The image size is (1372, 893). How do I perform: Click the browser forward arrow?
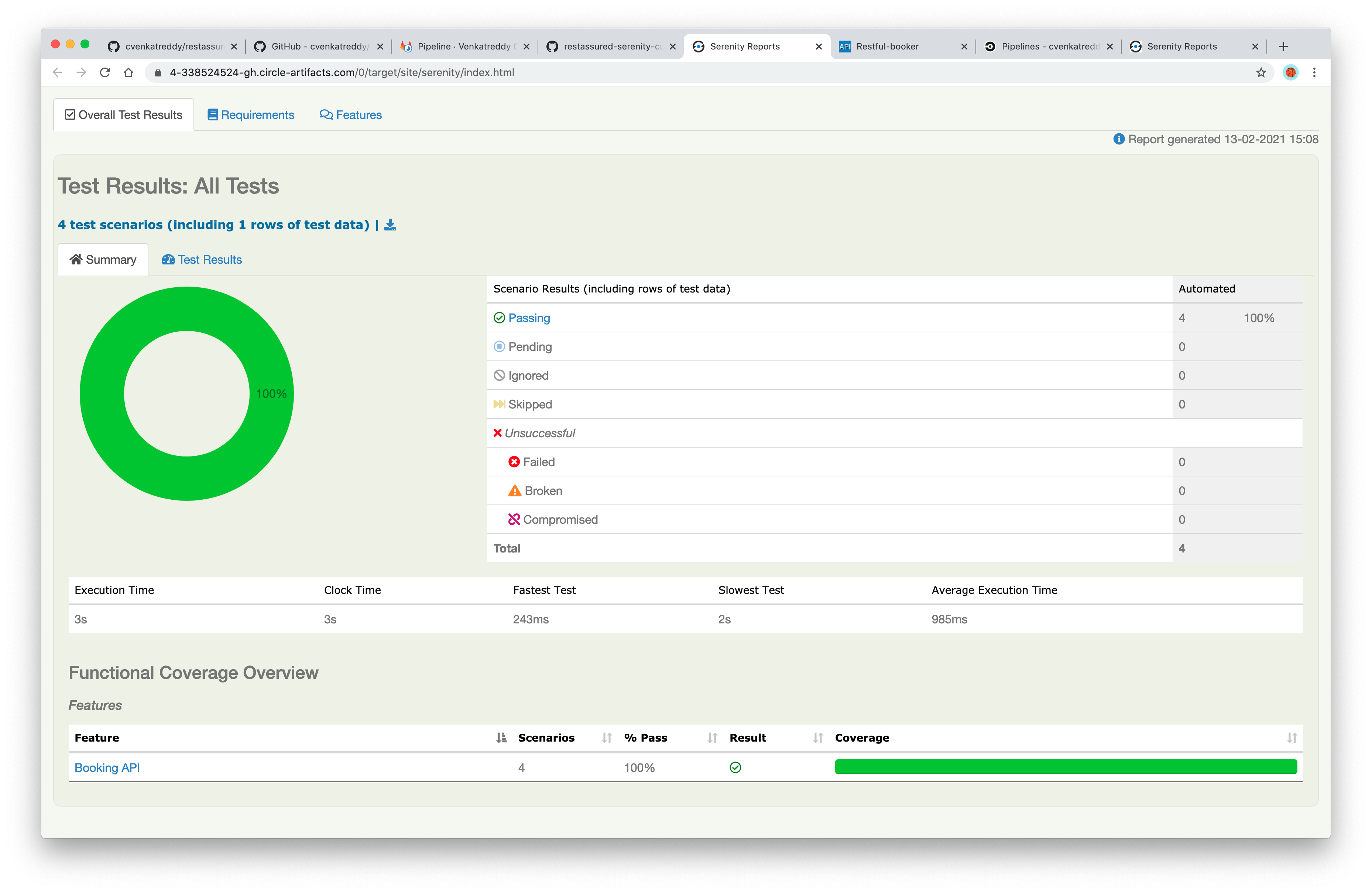point(81,73)
